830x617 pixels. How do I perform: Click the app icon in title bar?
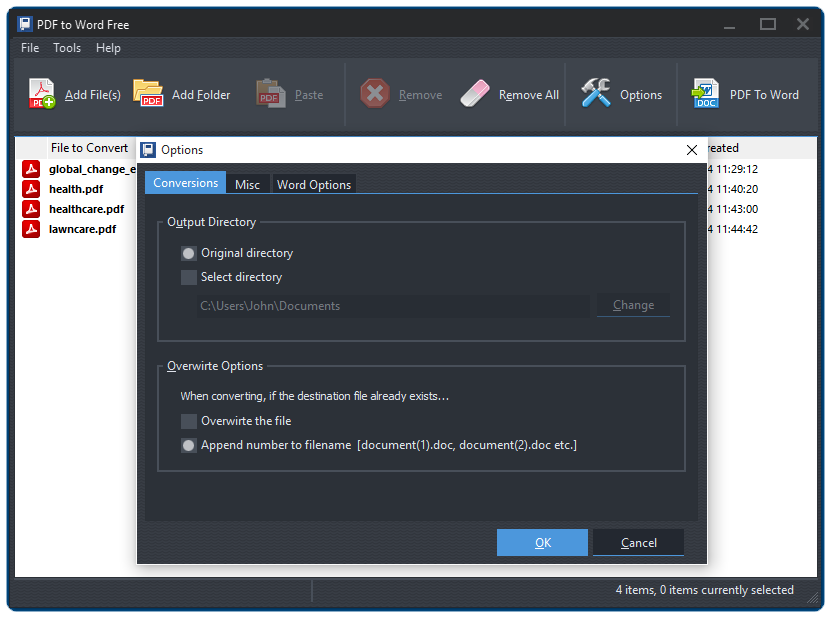[x=24, y=24]
